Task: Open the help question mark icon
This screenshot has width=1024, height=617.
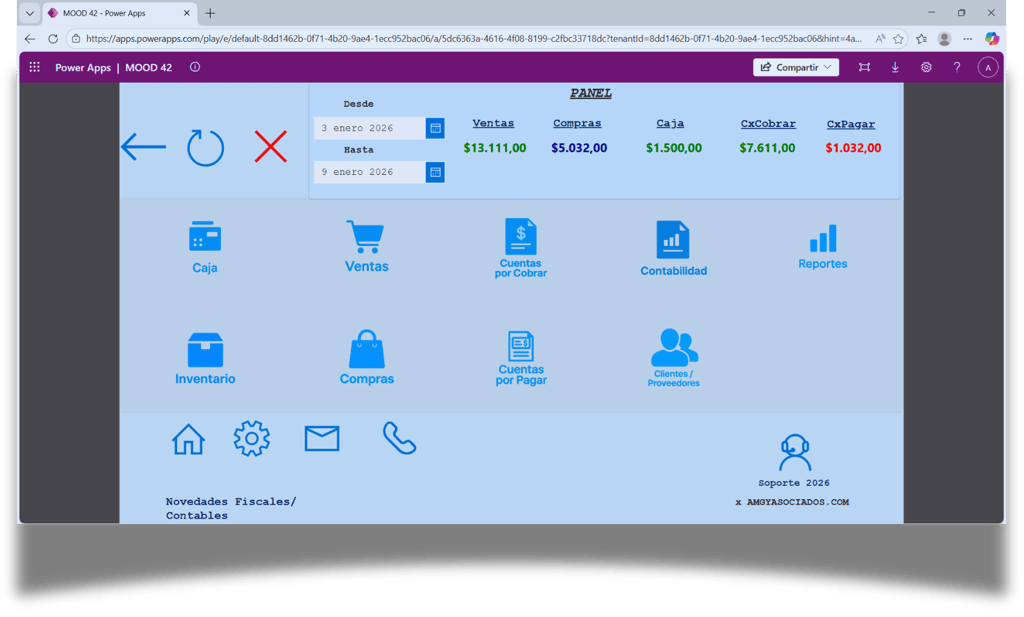Action: point(957,67)
